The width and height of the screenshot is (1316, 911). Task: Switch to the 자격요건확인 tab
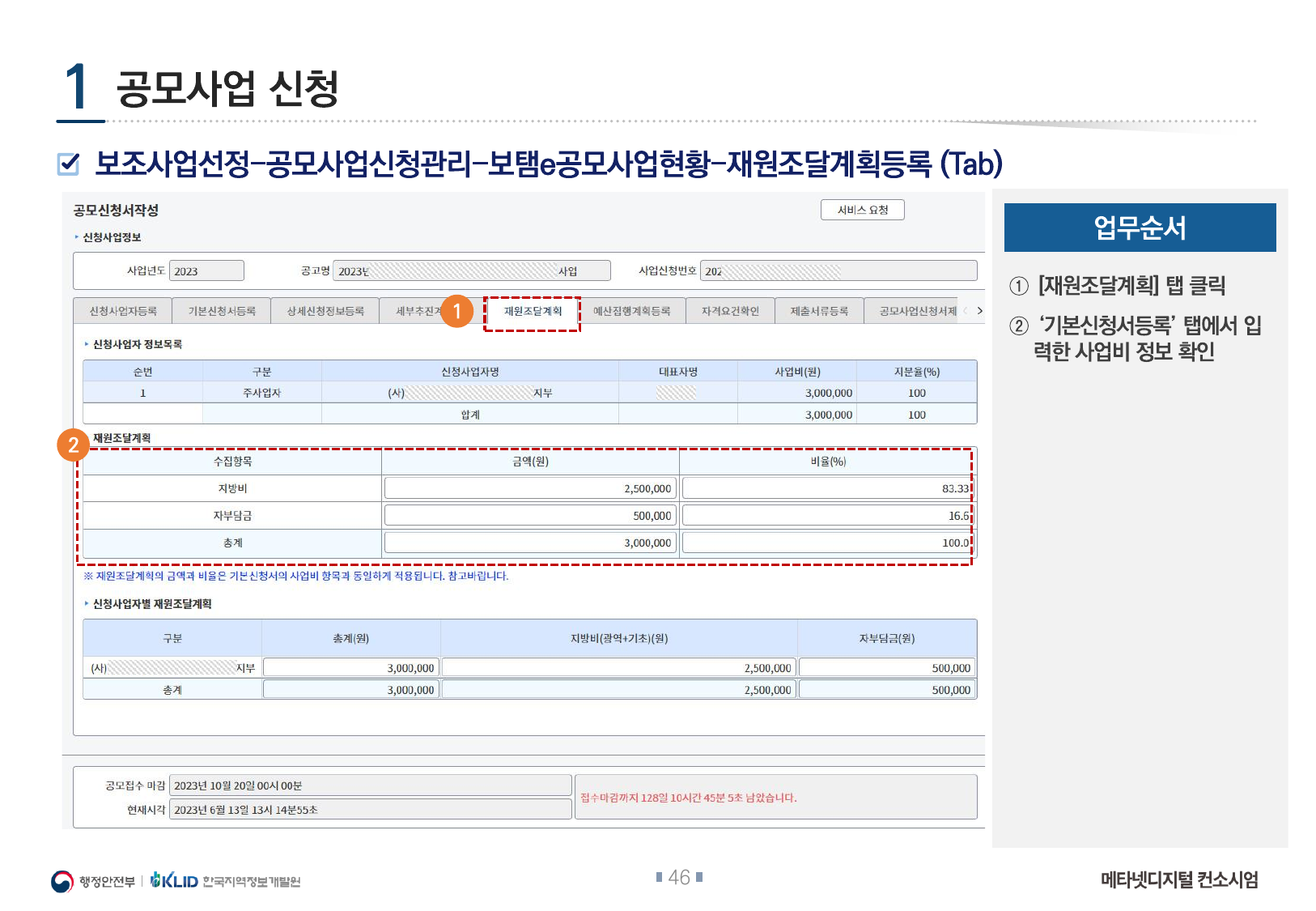(x=730, y=312)
